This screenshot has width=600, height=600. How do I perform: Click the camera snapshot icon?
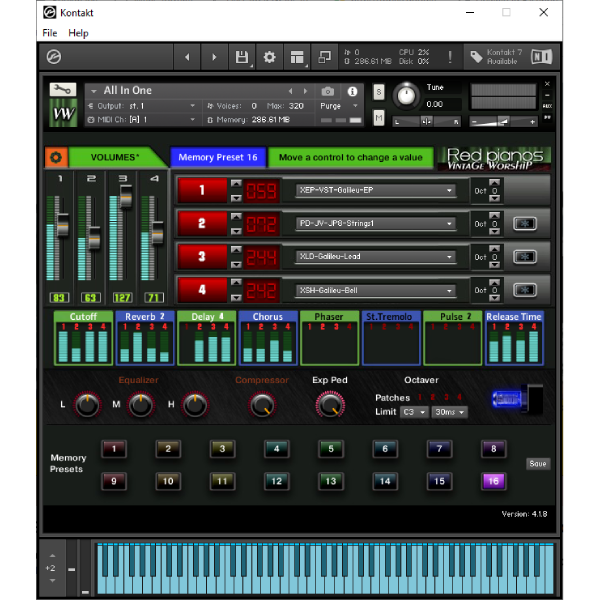pos(328,91)
